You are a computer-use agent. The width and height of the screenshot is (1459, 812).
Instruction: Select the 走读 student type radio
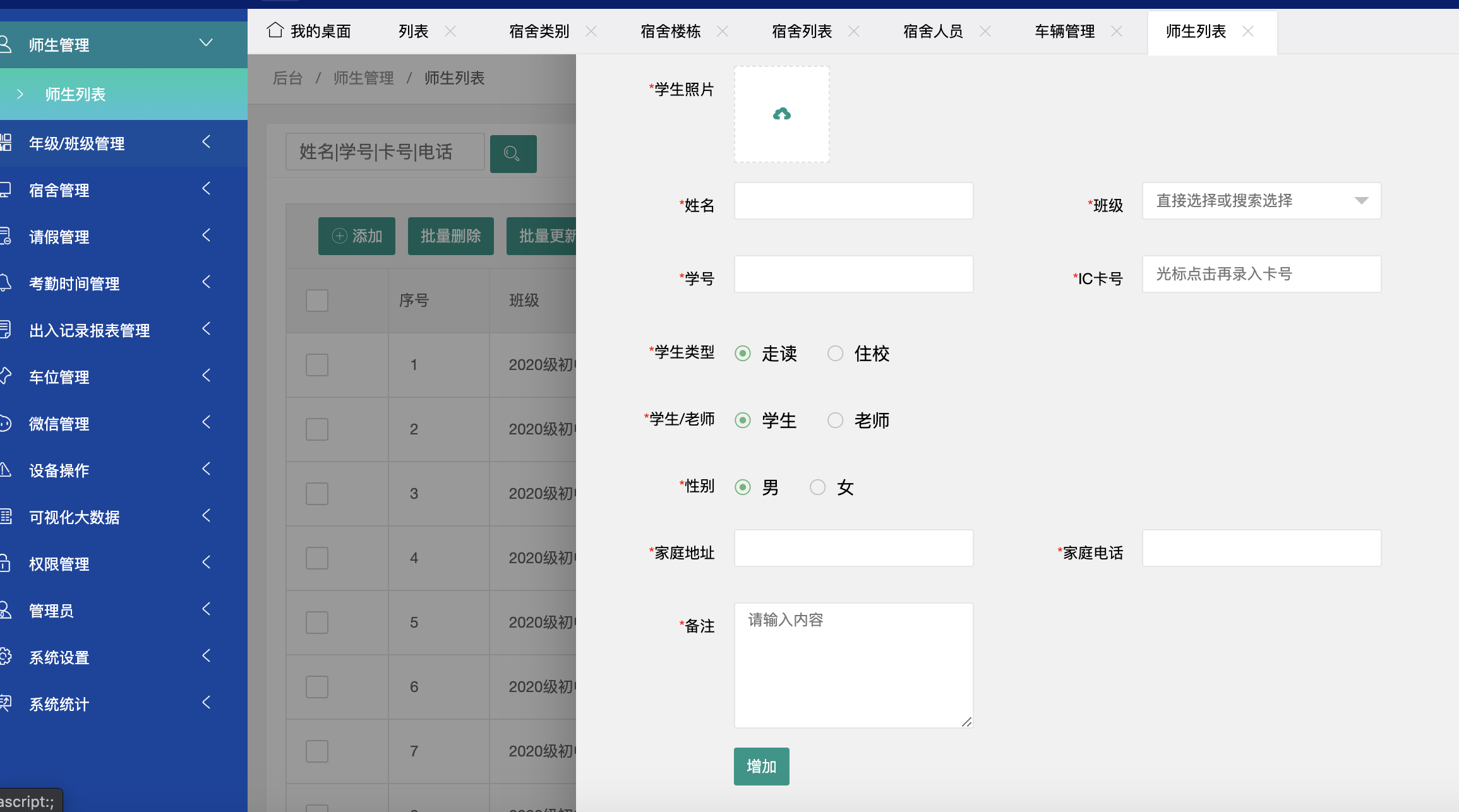pyautogui.click(x=743, y=353)
